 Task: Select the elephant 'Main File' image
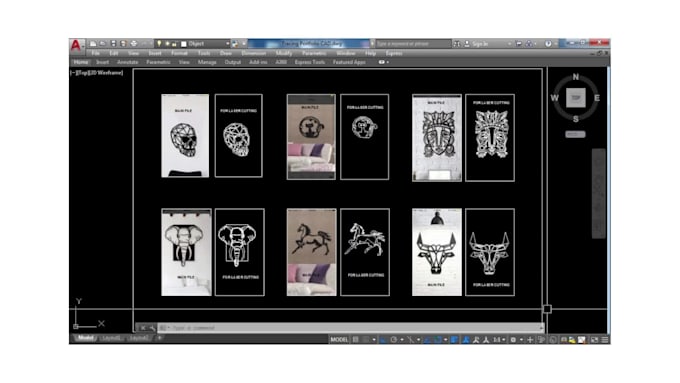[x=186, y=252]
